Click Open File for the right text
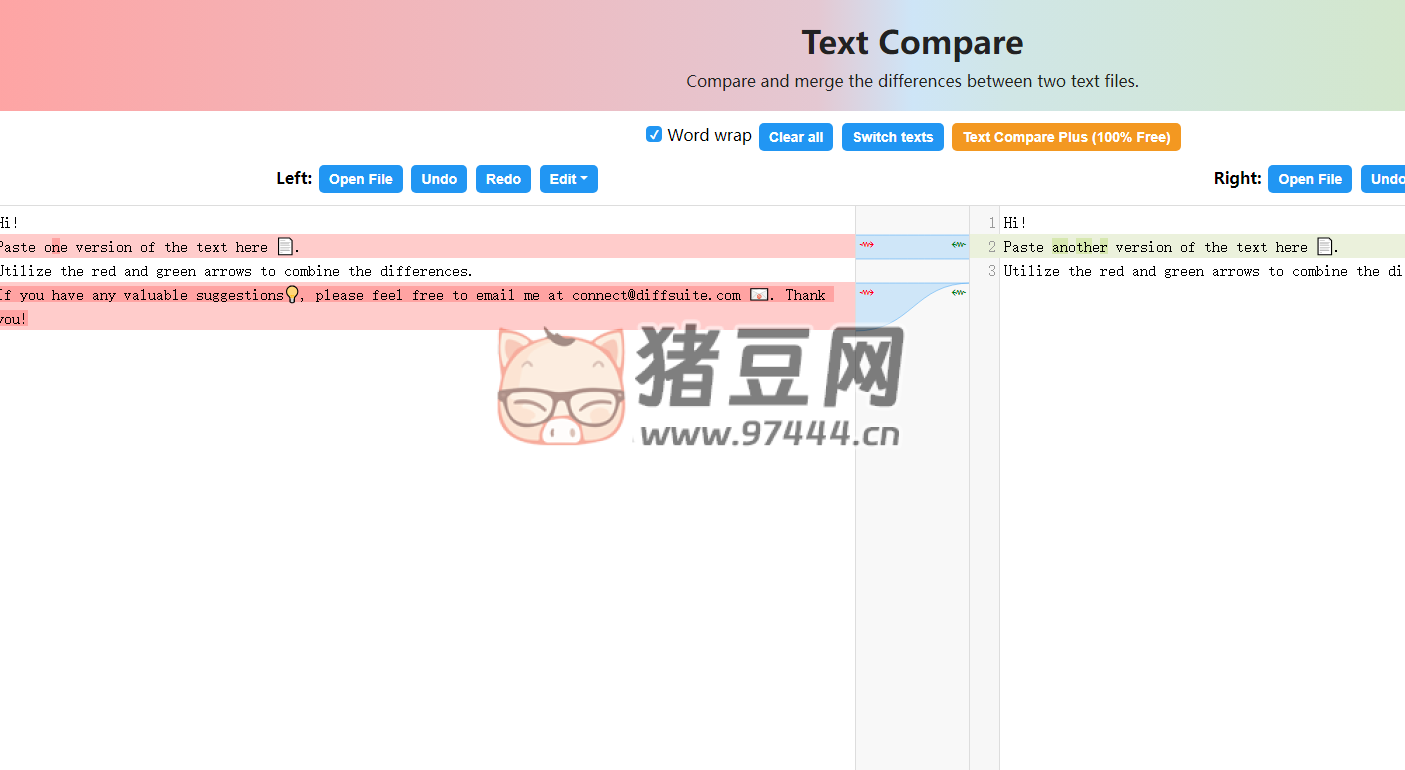The image size is (1405, 770). coord(1309,179)
